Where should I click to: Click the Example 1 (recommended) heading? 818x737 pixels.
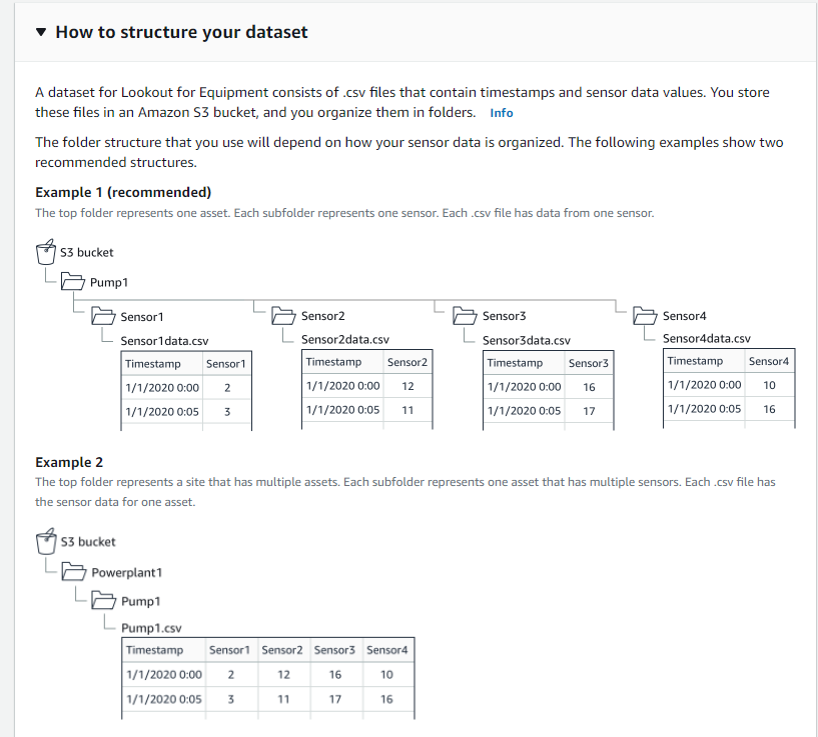click(123, 192)
